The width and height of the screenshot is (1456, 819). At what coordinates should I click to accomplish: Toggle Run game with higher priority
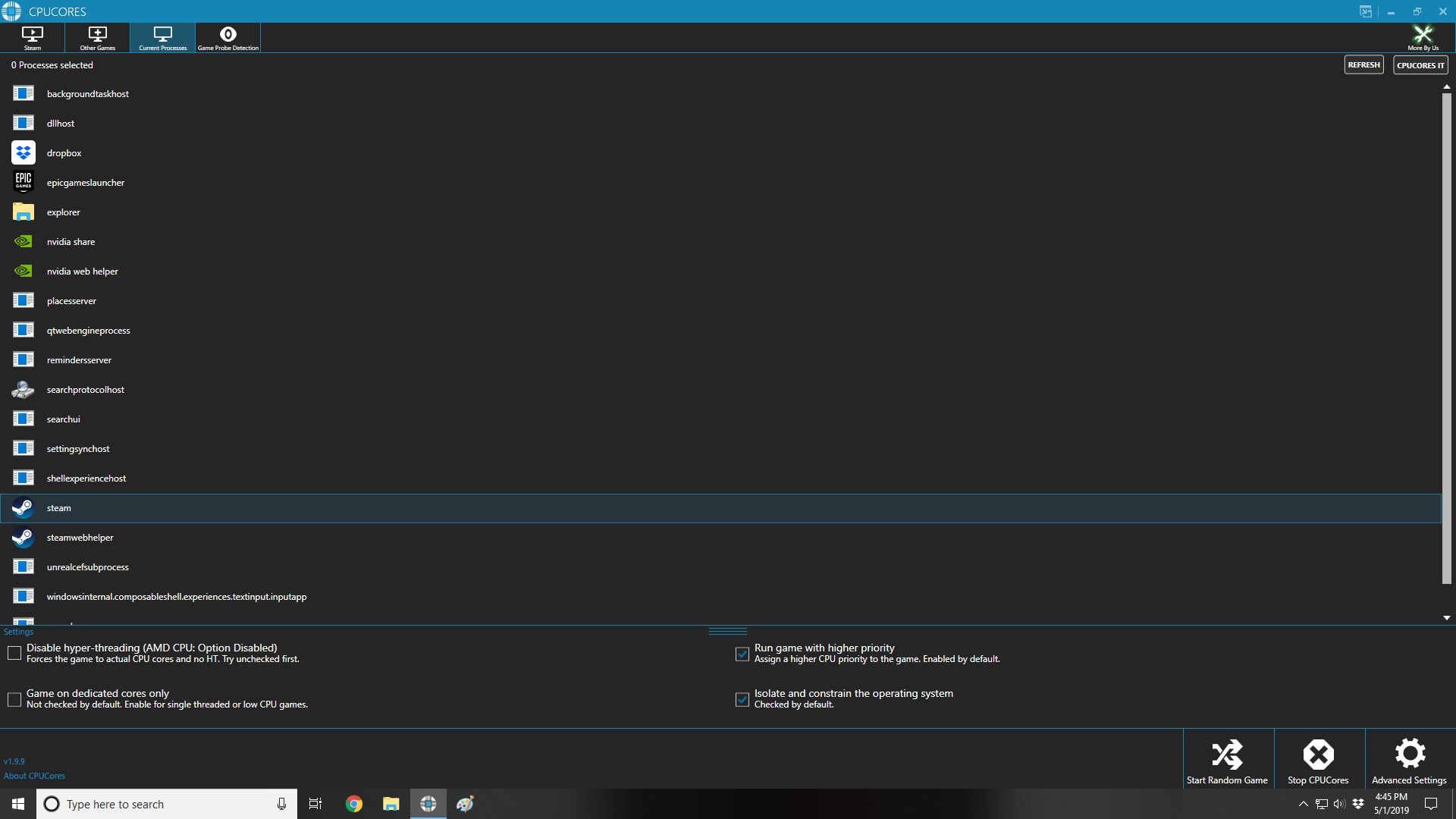tap(742, 653)
